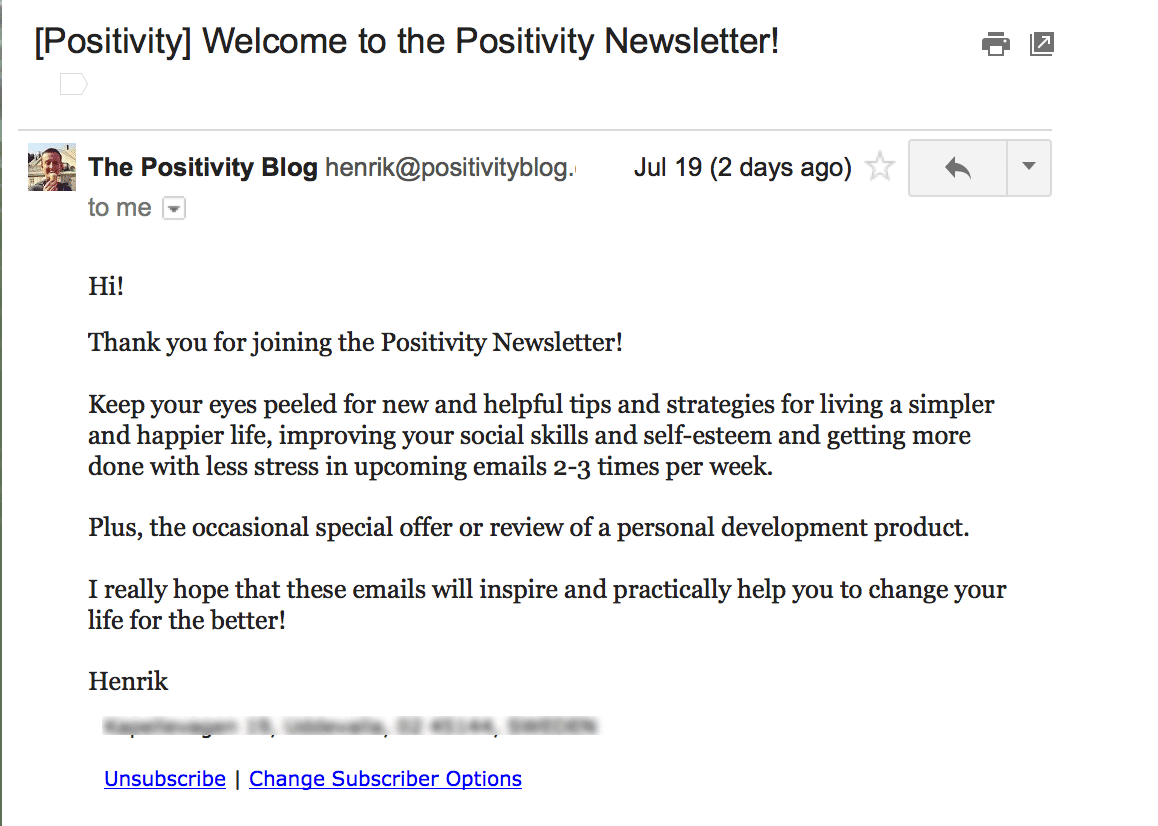
Task: Click the Reply arrow icon
Action: pyautogui.click(x=956, y=168)
